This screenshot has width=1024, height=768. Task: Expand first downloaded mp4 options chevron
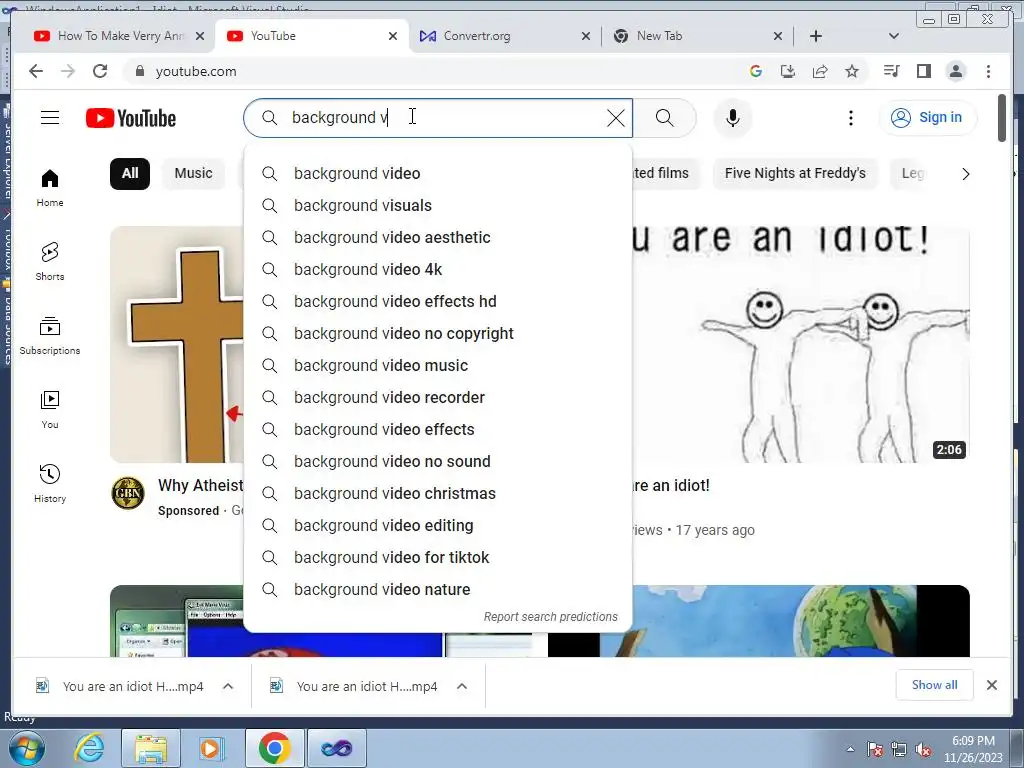point(228,686)
